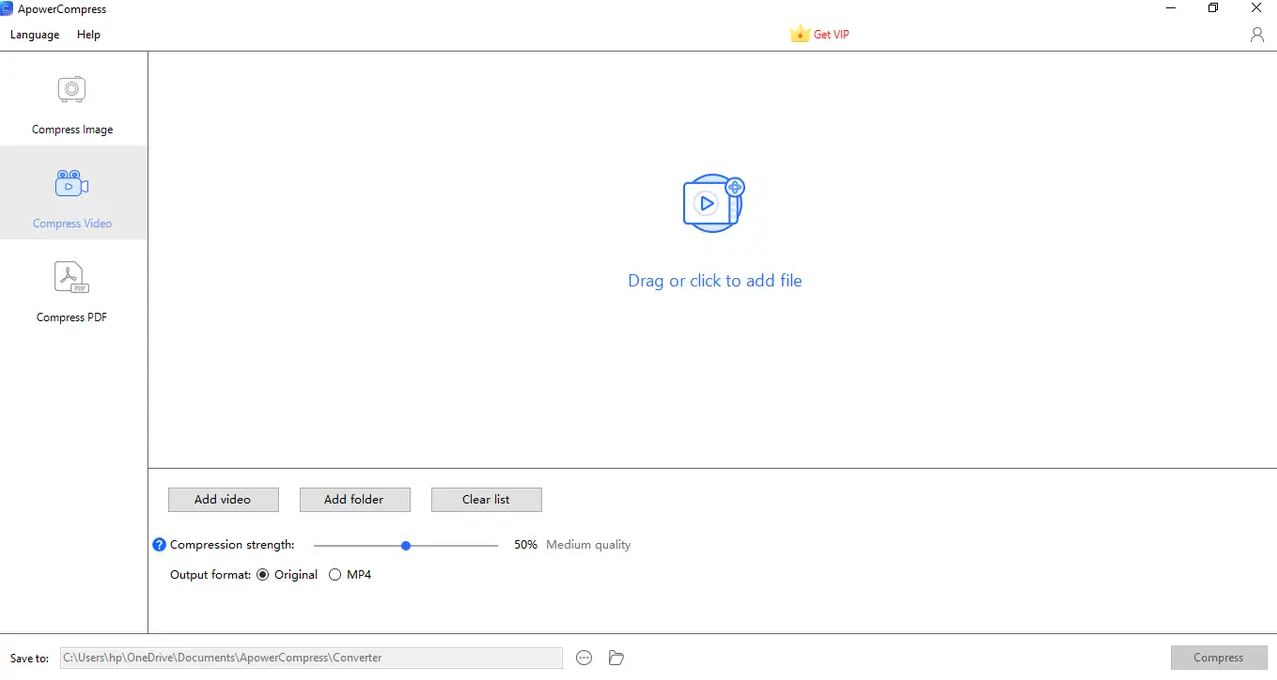The width and height of the screenshot is (1277, 680).
Task: Click the Compress PDF label
Action: pos(72,318)
